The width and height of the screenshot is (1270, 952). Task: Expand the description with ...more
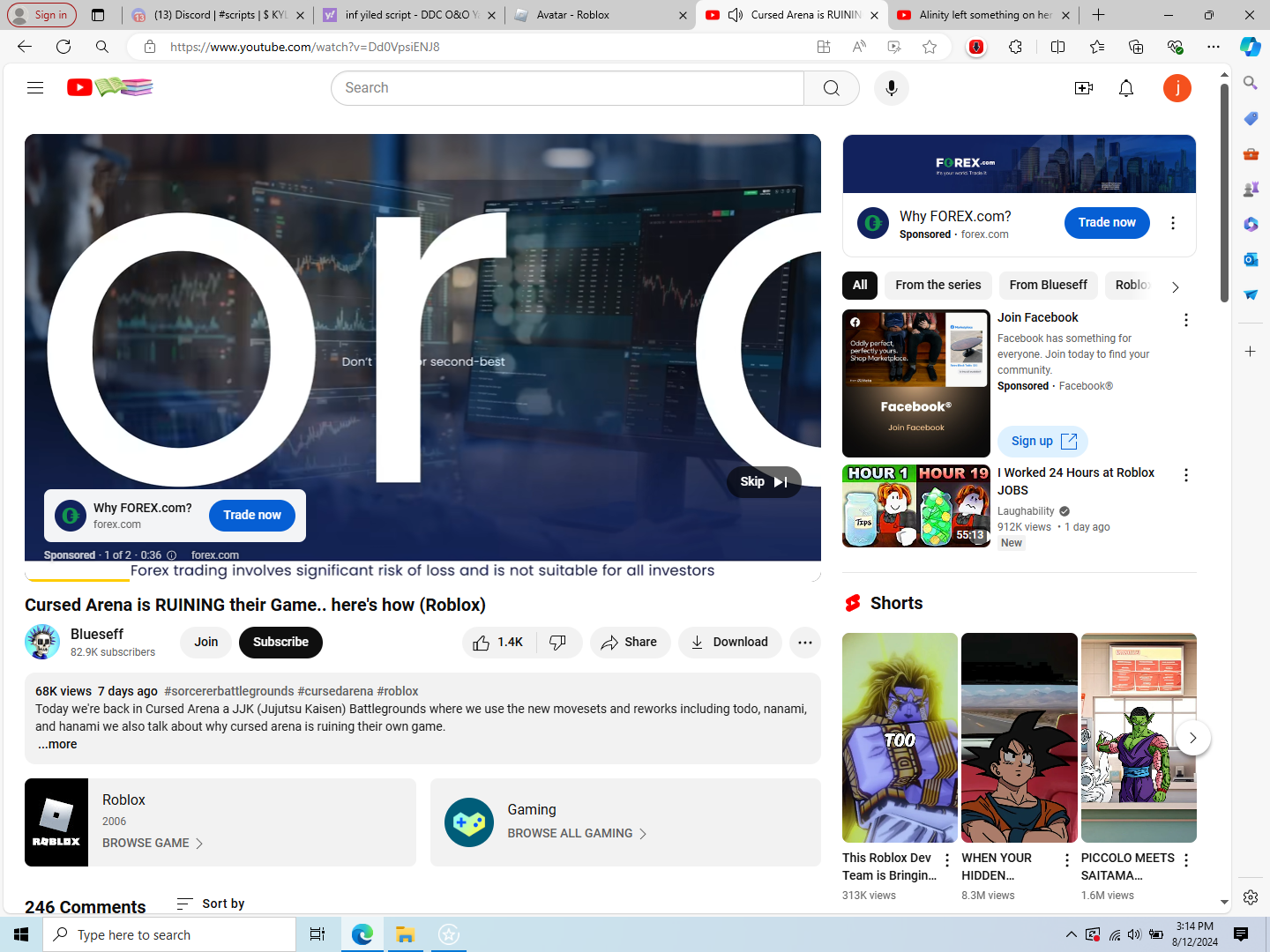[57, 745]
